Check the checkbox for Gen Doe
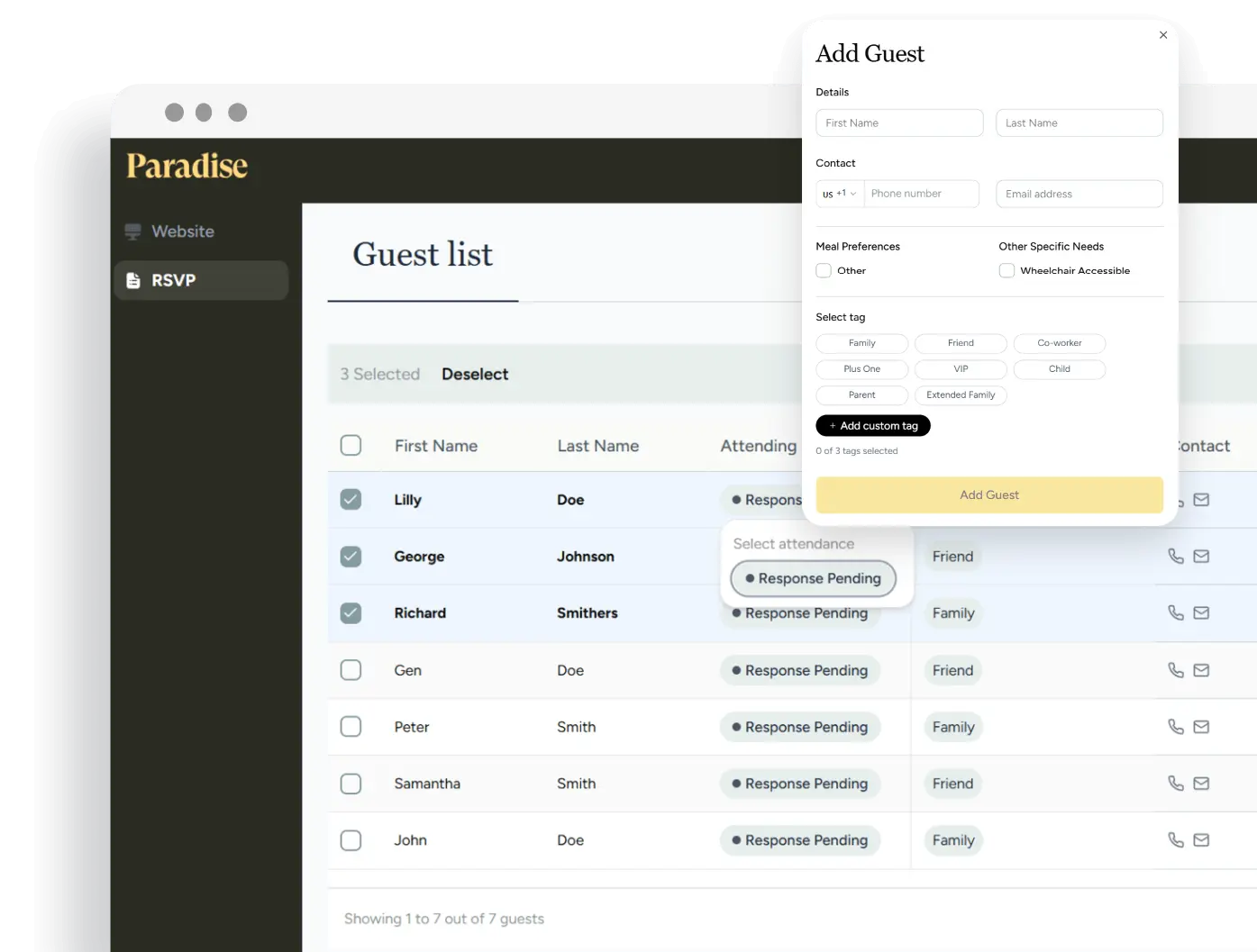 pos(351,670)
